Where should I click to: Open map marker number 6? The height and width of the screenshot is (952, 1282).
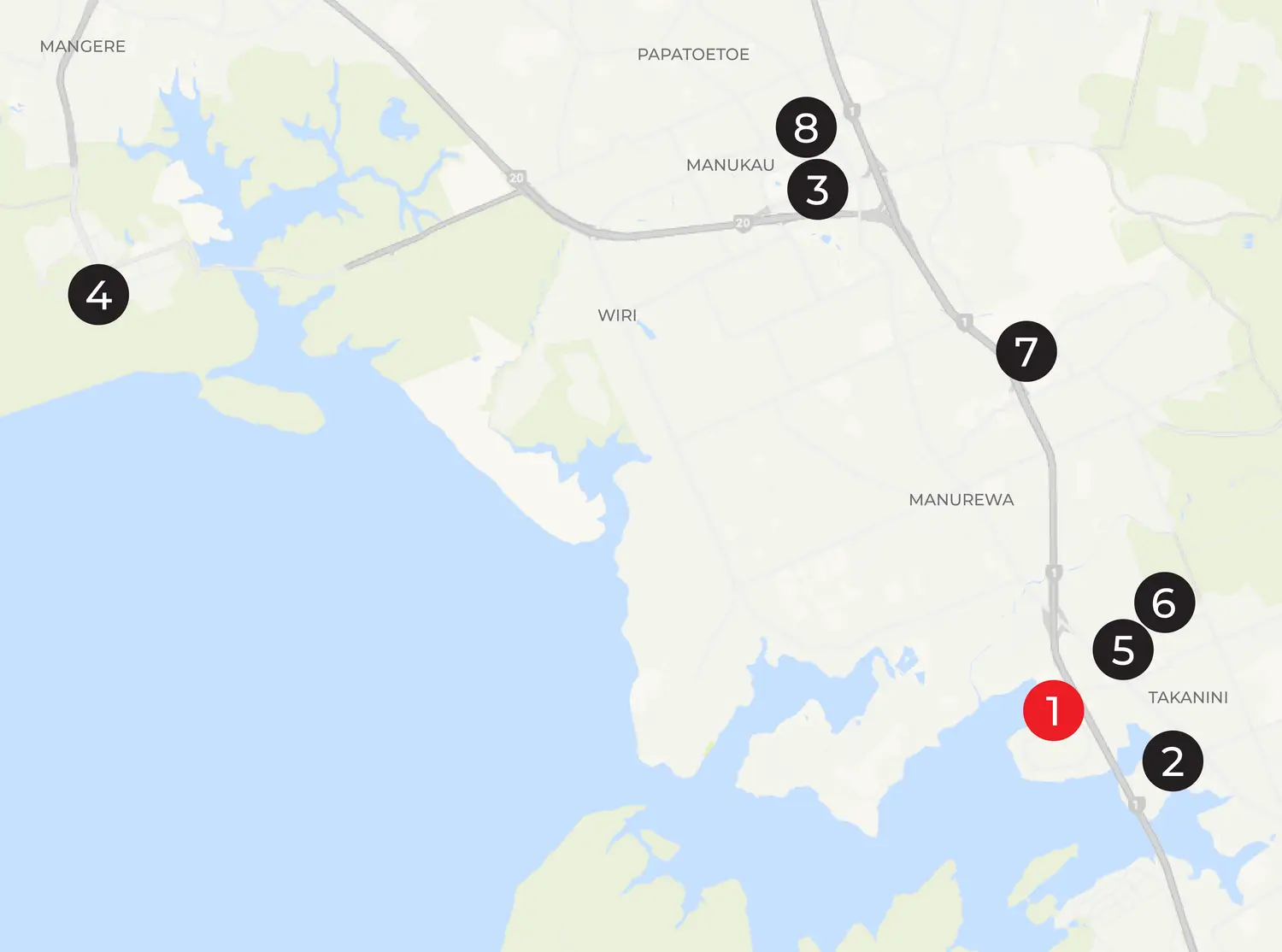pos(1164,602)
